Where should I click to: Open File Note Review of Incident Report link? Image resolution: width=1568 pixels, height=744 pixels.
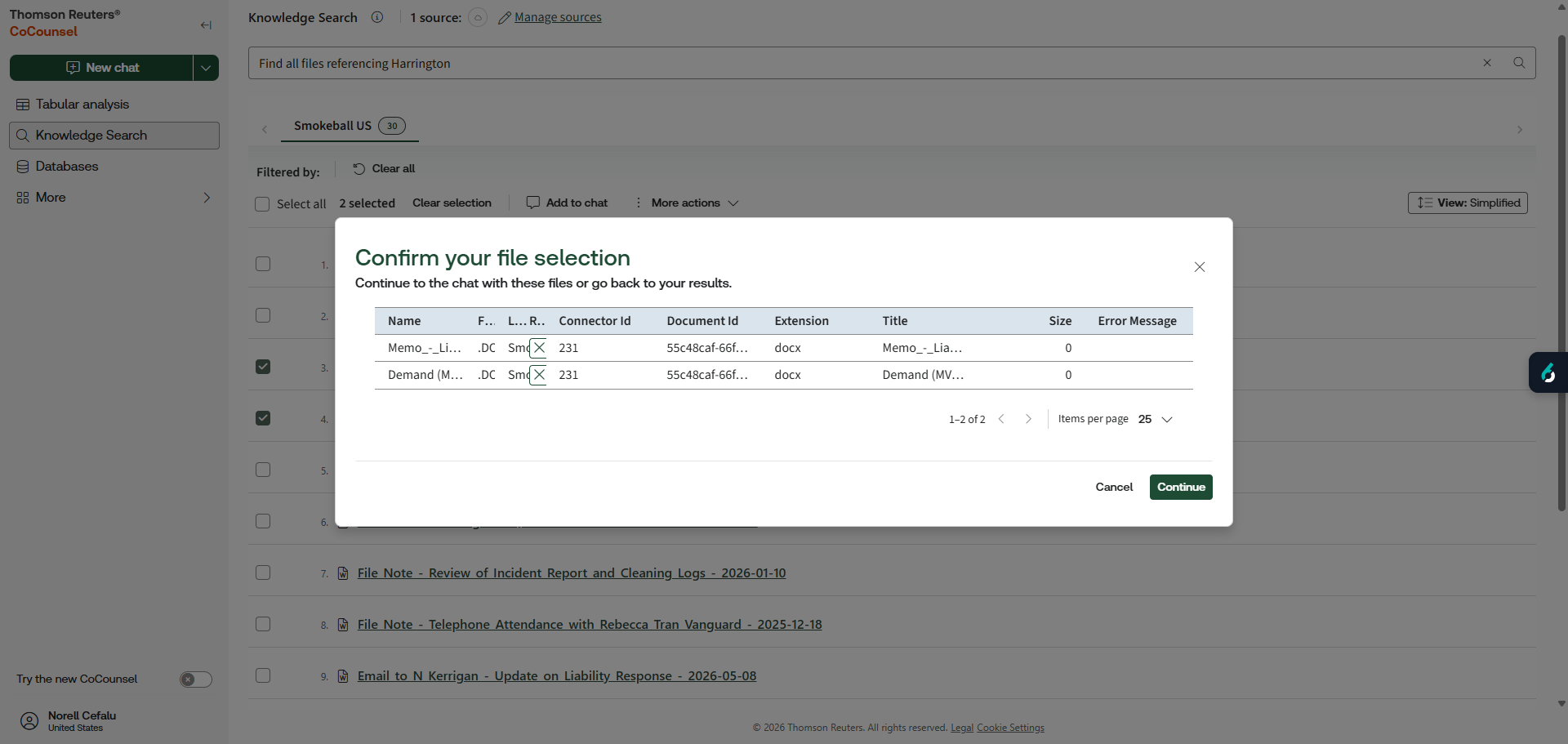(572, 573)
